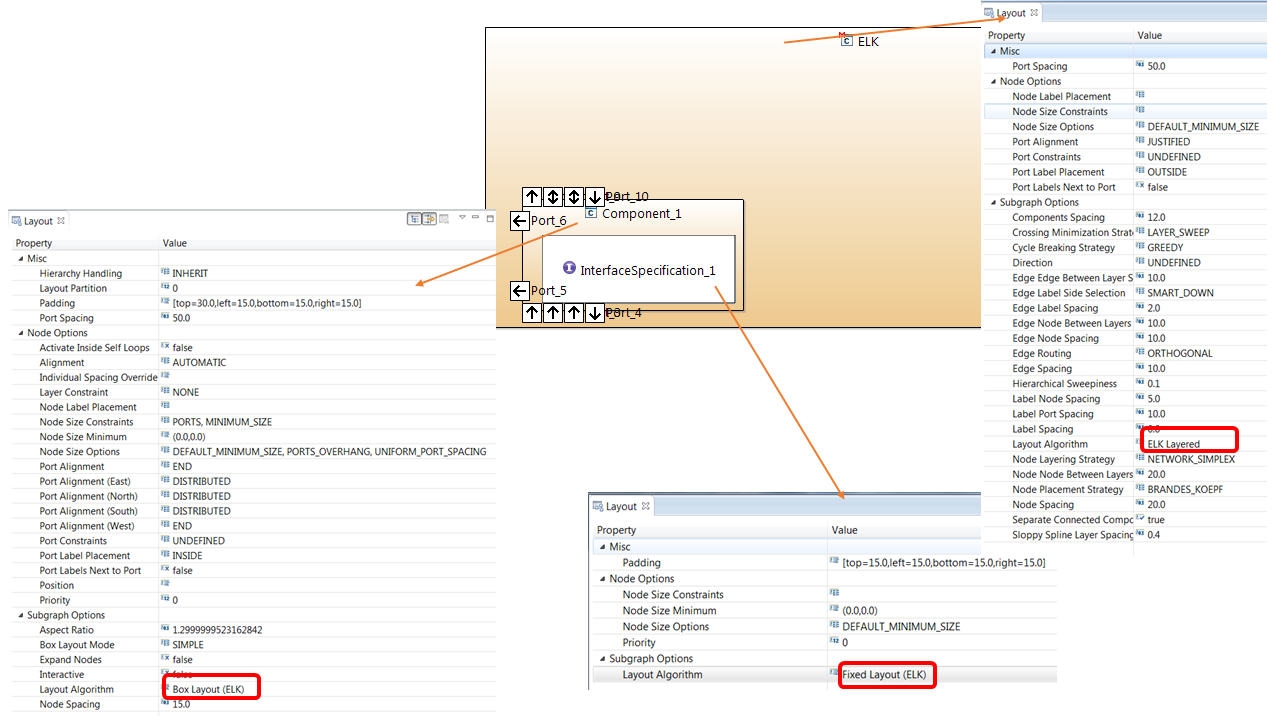The image size is (1280, 720).
Task: Click Edge Label Side Selection value SMART_DOWN
Action: [x=1180, y=293]
